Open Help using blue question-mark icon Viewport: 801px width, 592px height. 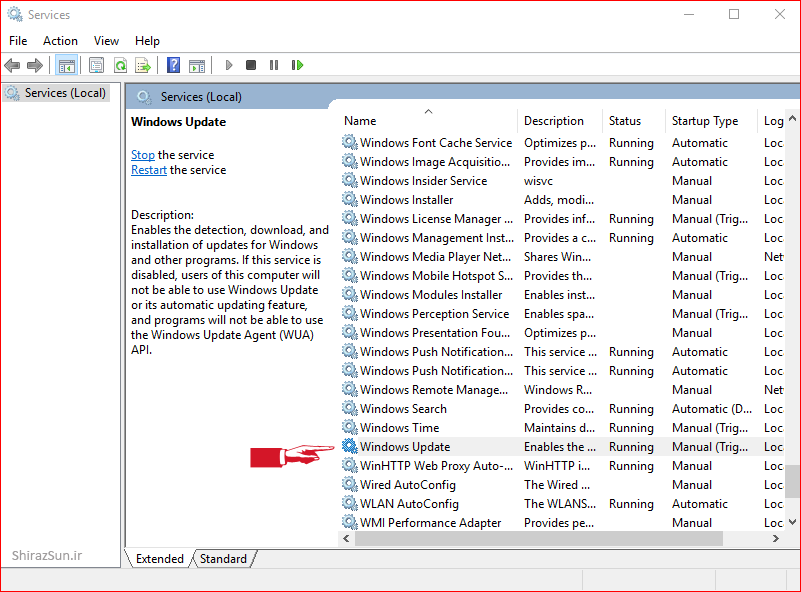[173, 65]
